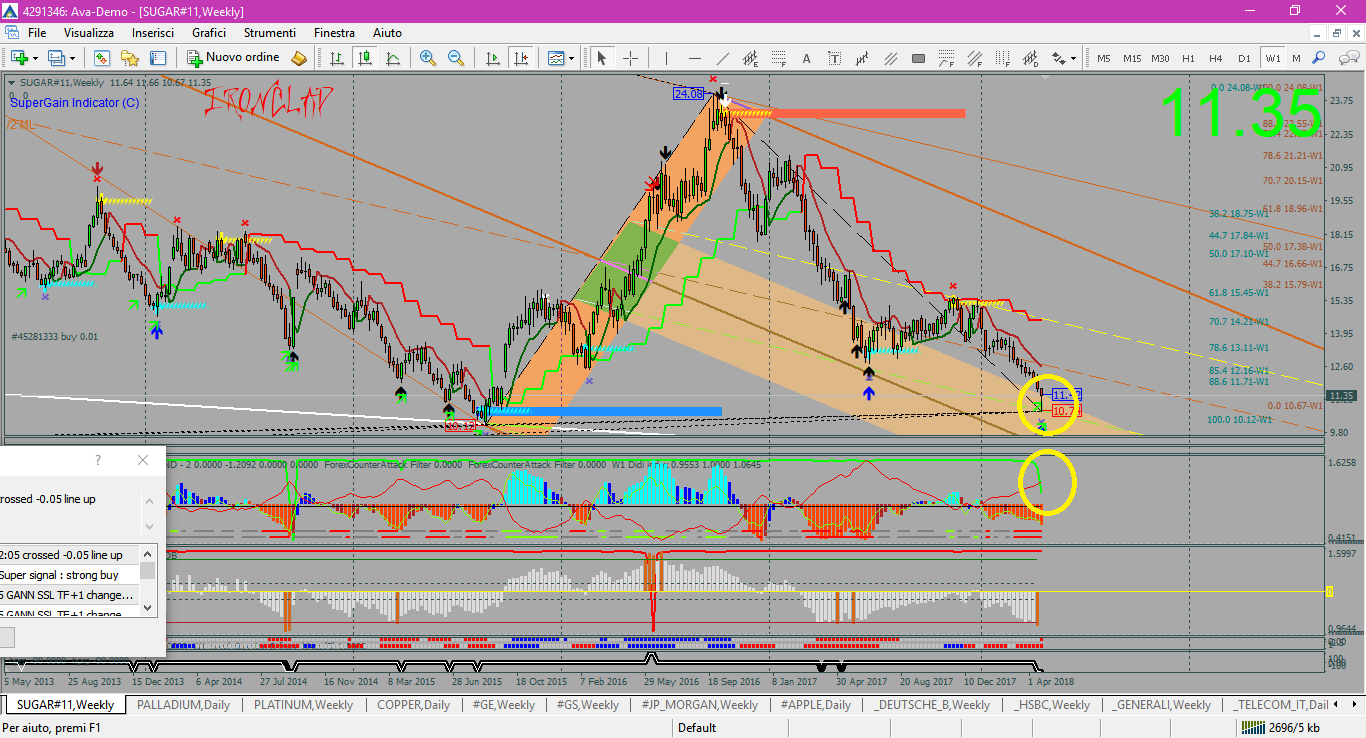Screen dimensions: 1366x738
Task: Zoom out of the chart
Action: [456, 58]
